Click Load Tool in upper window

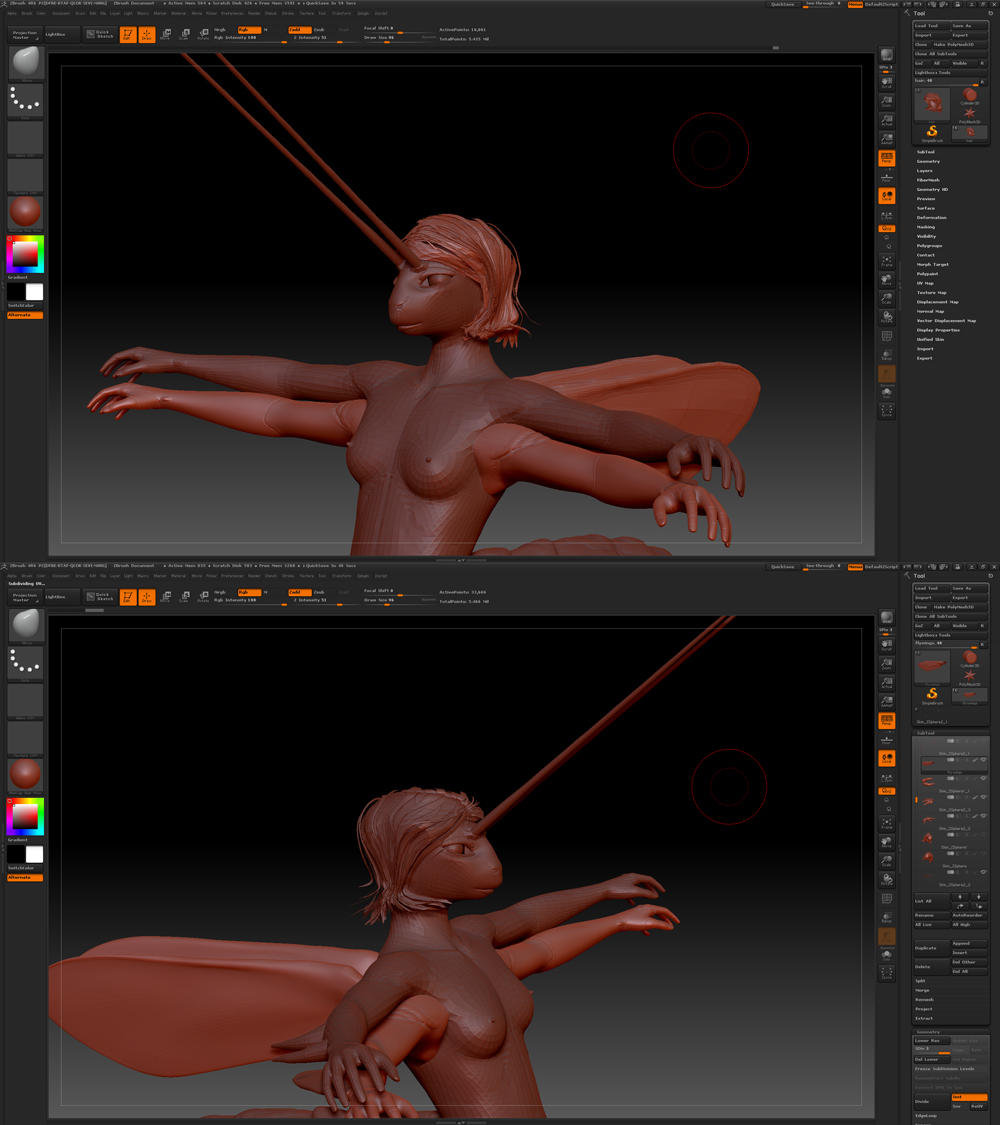931,26
